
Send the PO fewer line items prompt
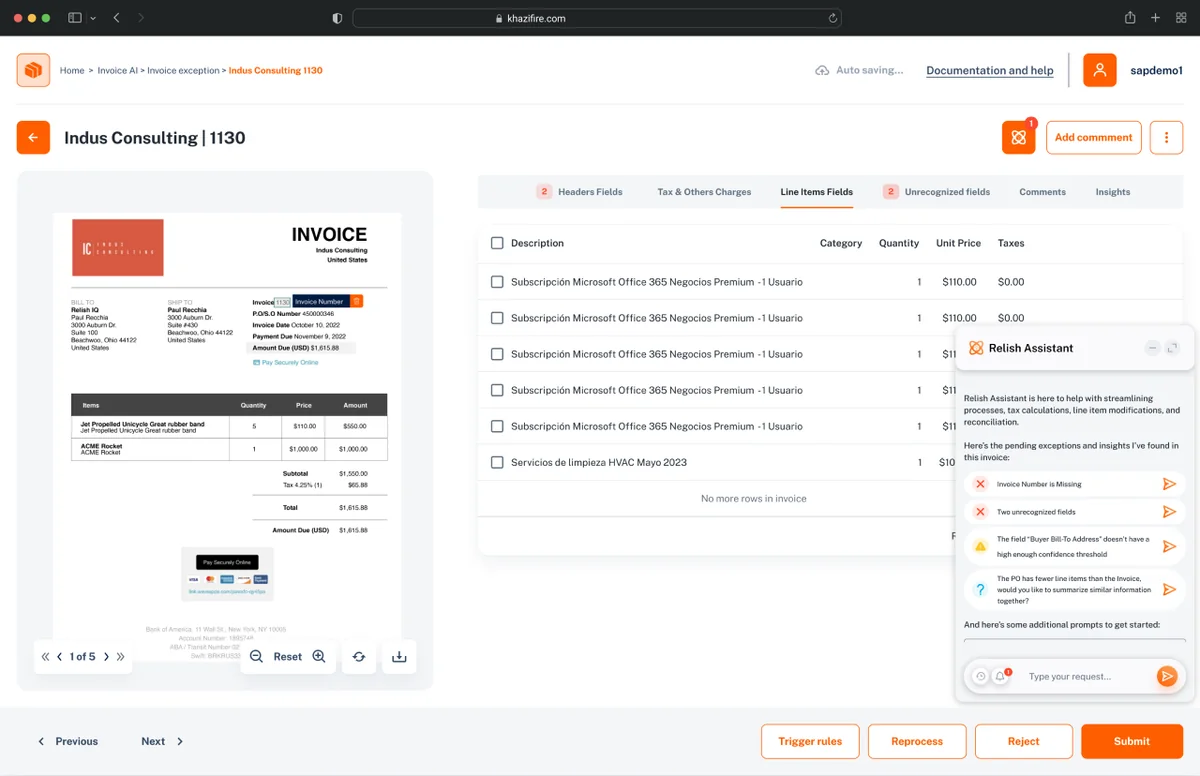click(x=1169, y=590)
